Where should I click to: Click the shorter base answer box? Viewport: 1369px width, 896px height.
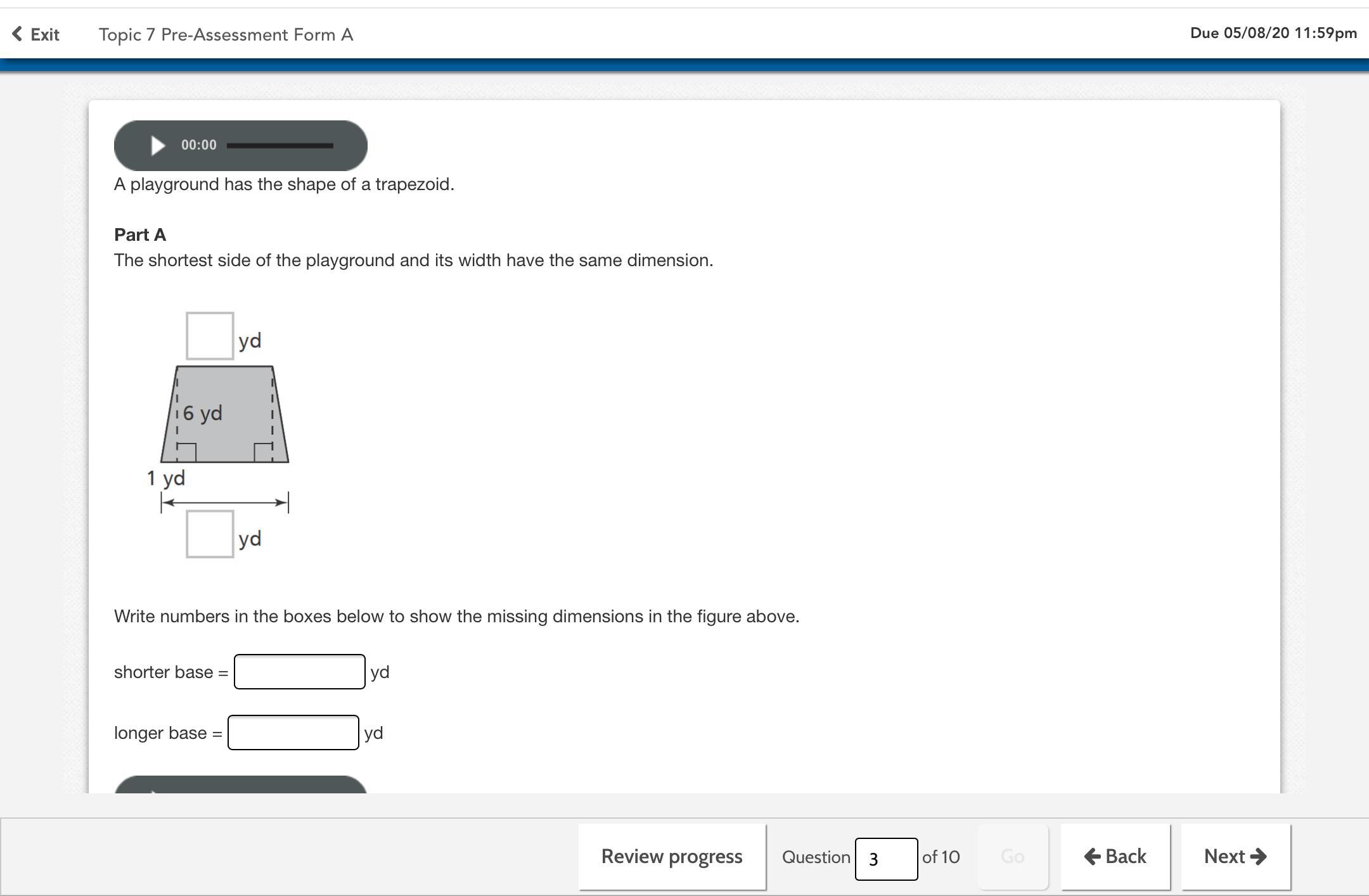(299, 672)
